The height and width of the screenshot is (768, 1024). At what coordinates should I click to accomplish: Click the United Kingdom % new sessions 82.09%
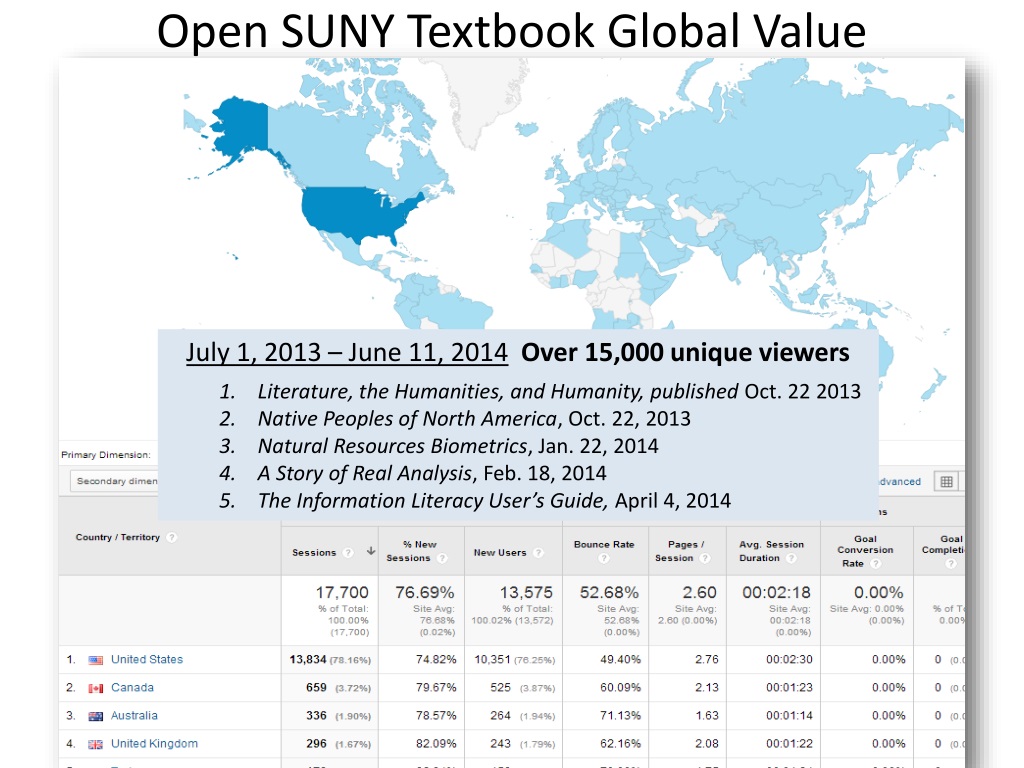tap(436, 744)
